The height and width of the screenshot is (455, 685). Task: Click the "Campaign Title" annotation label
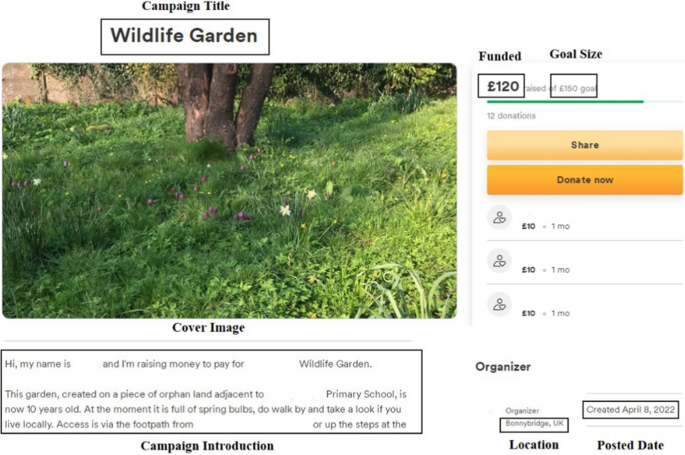click(185, 7)
